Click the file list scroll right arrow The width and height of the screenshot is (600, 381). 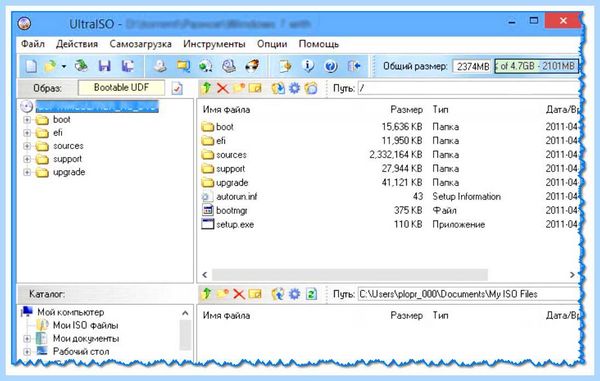(572, 275)
